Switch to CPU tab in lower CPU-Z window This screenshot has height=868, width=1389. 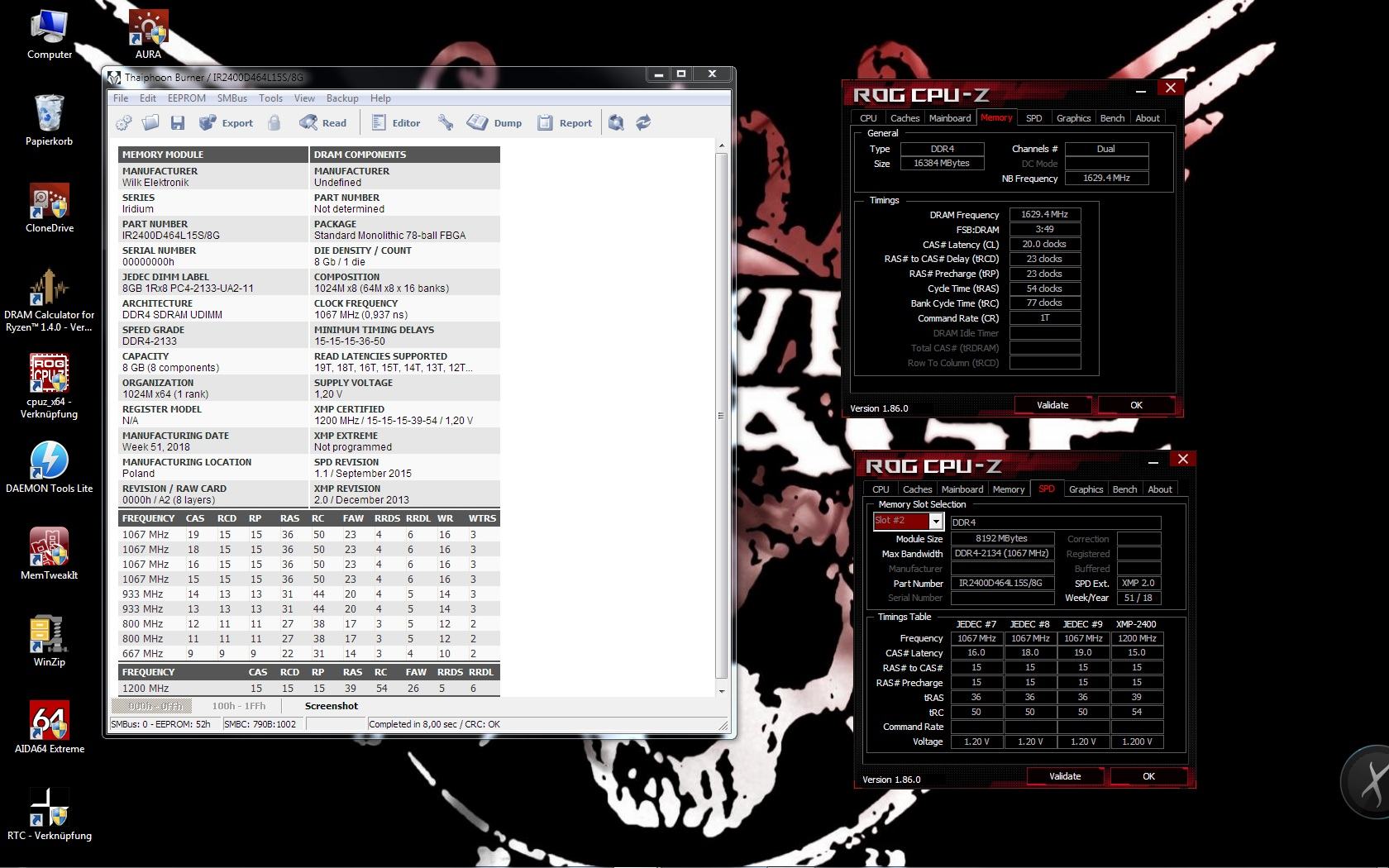tap(881, 489)
